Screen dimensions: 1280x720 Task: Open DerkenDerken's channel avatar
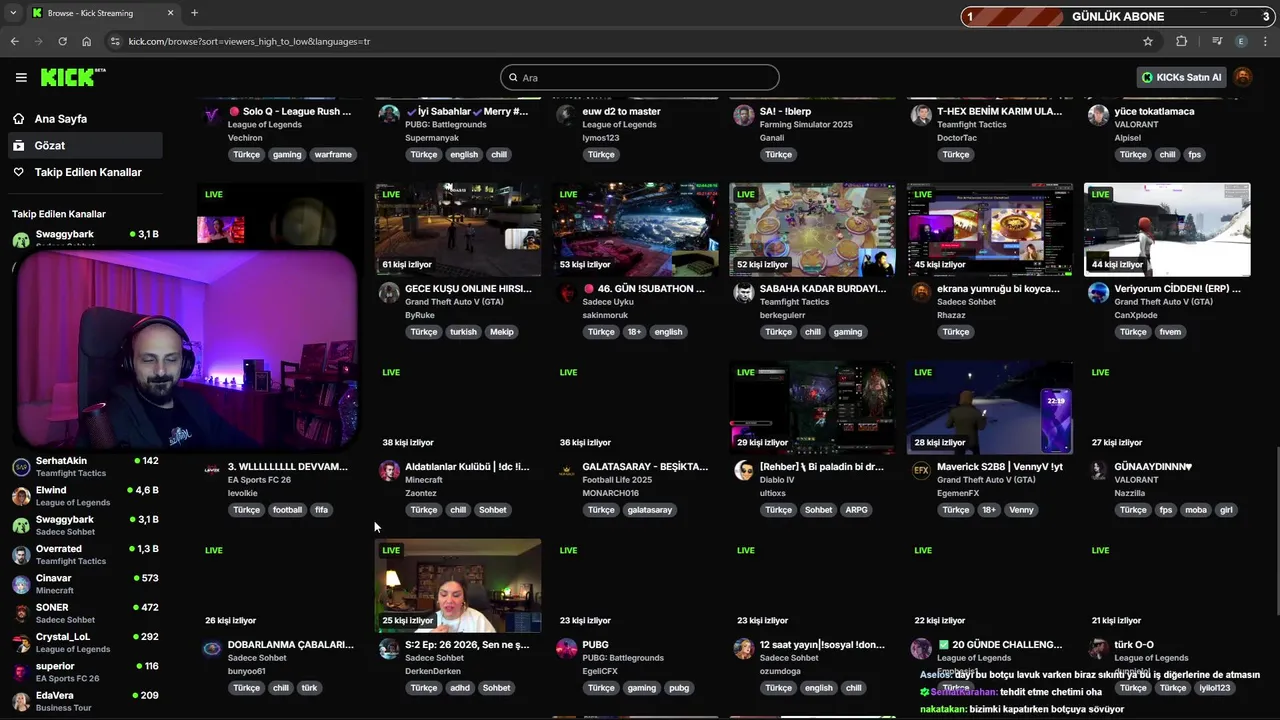pos(389,648)
